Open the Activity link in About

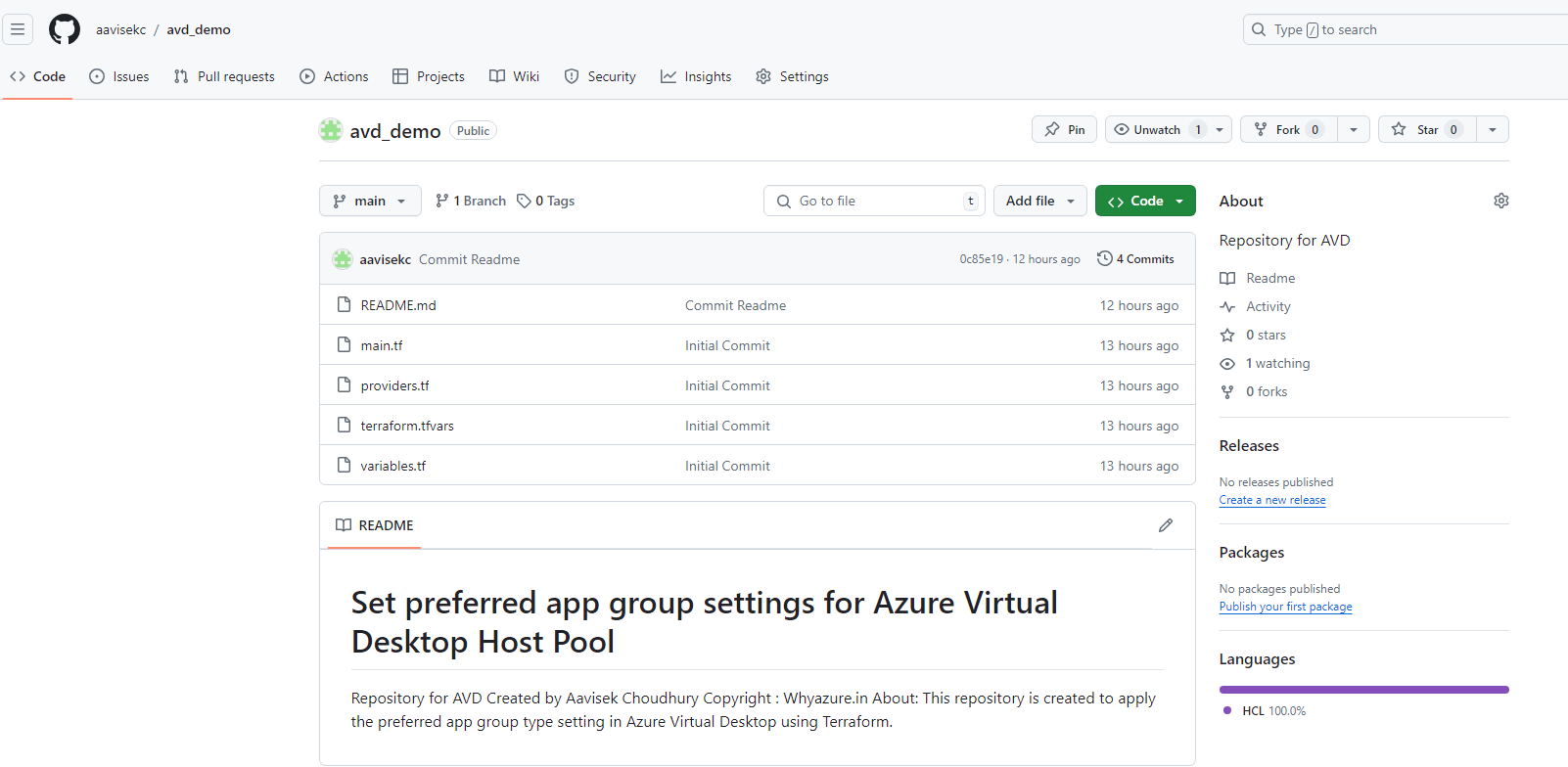tap(1256, 306)
